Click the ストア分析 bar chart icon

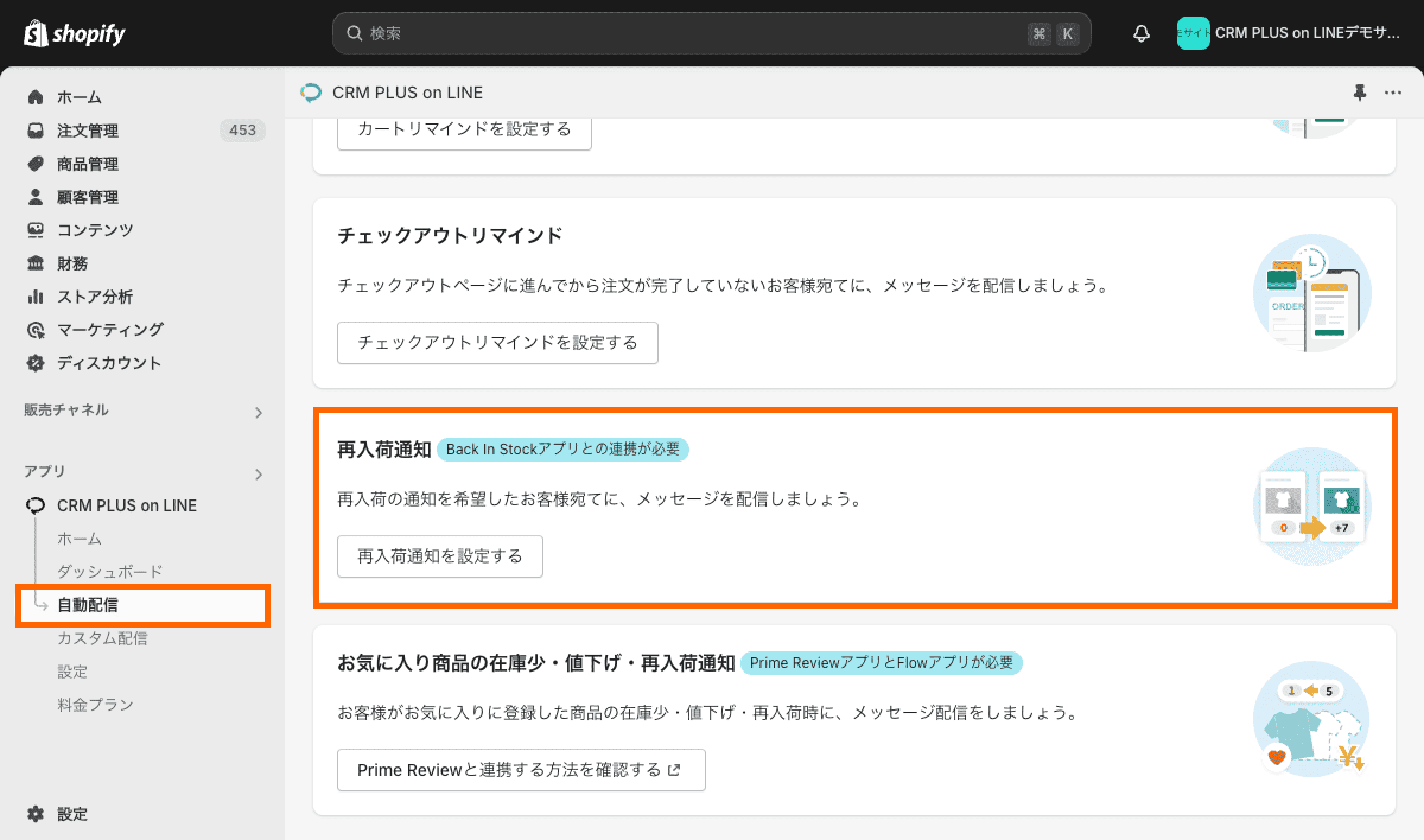point(36,296)
